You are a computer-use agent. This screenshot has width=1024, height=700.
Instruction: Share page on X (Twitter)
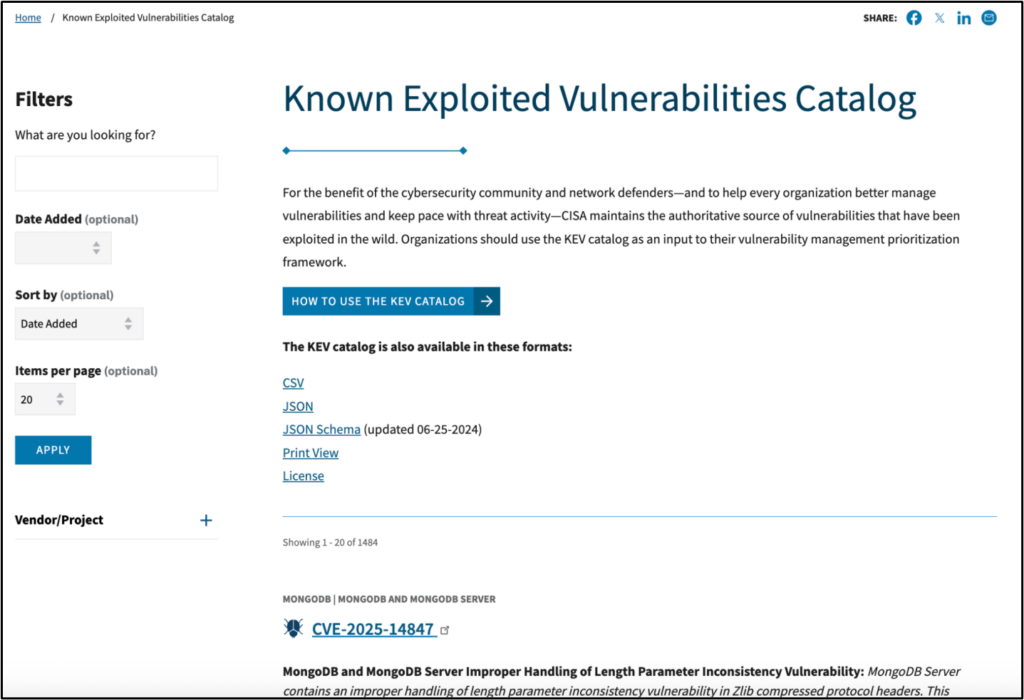pyautogui.click(x=939, y=18)
